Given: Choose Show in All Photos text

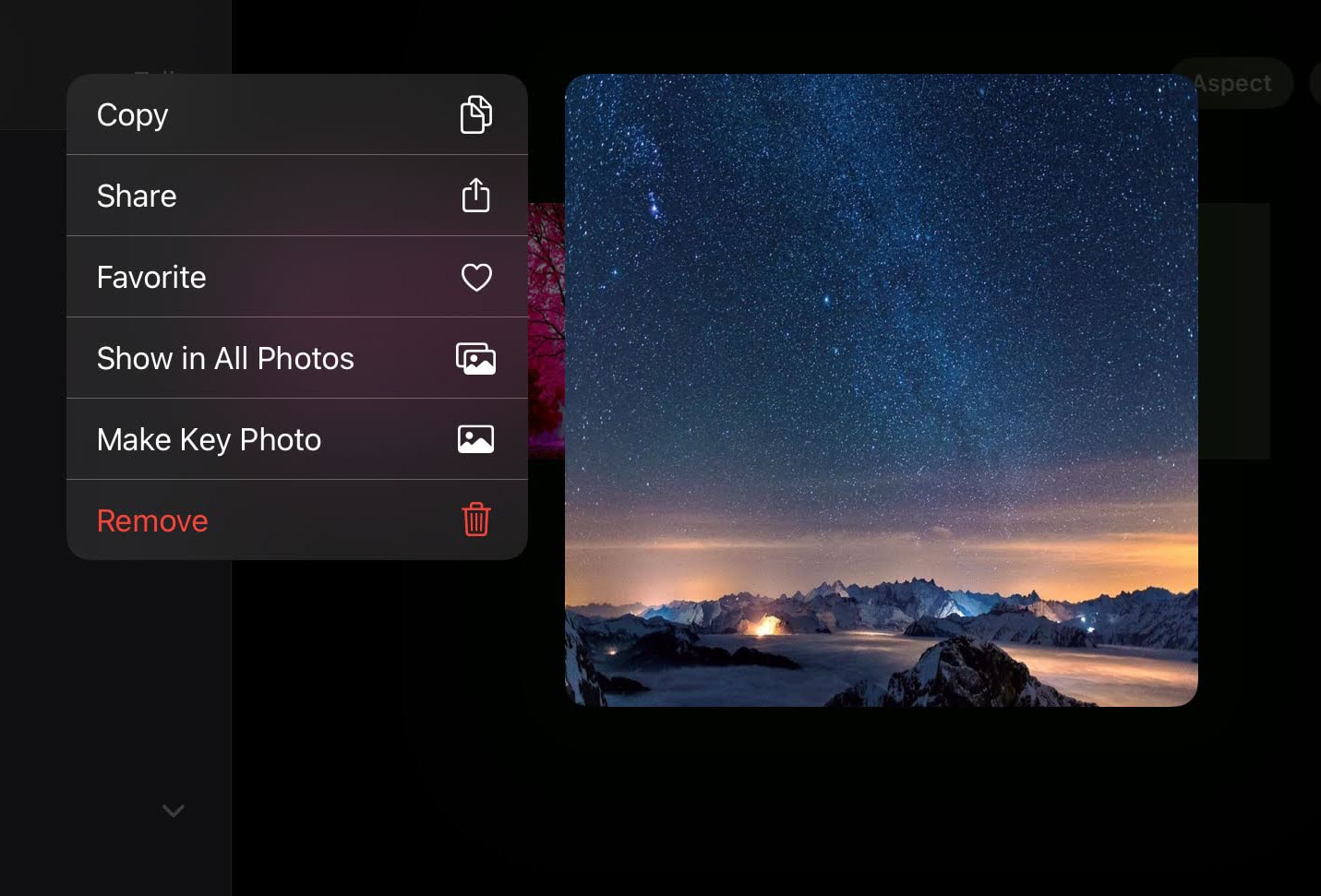Looking at the screenshot, I should (225, 358).
